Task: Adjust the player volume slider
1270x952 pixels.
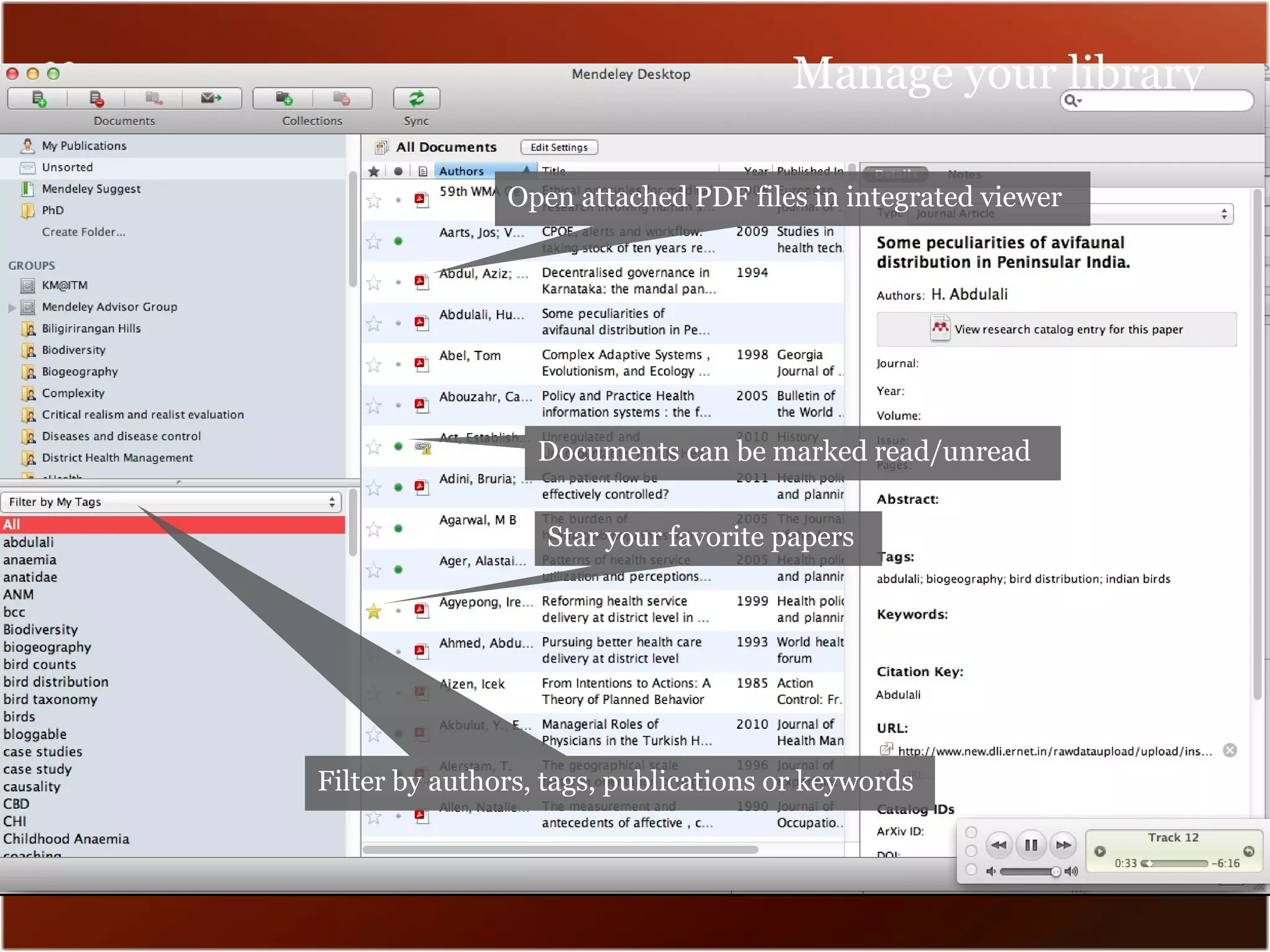Action: [x=1030, y=872]
